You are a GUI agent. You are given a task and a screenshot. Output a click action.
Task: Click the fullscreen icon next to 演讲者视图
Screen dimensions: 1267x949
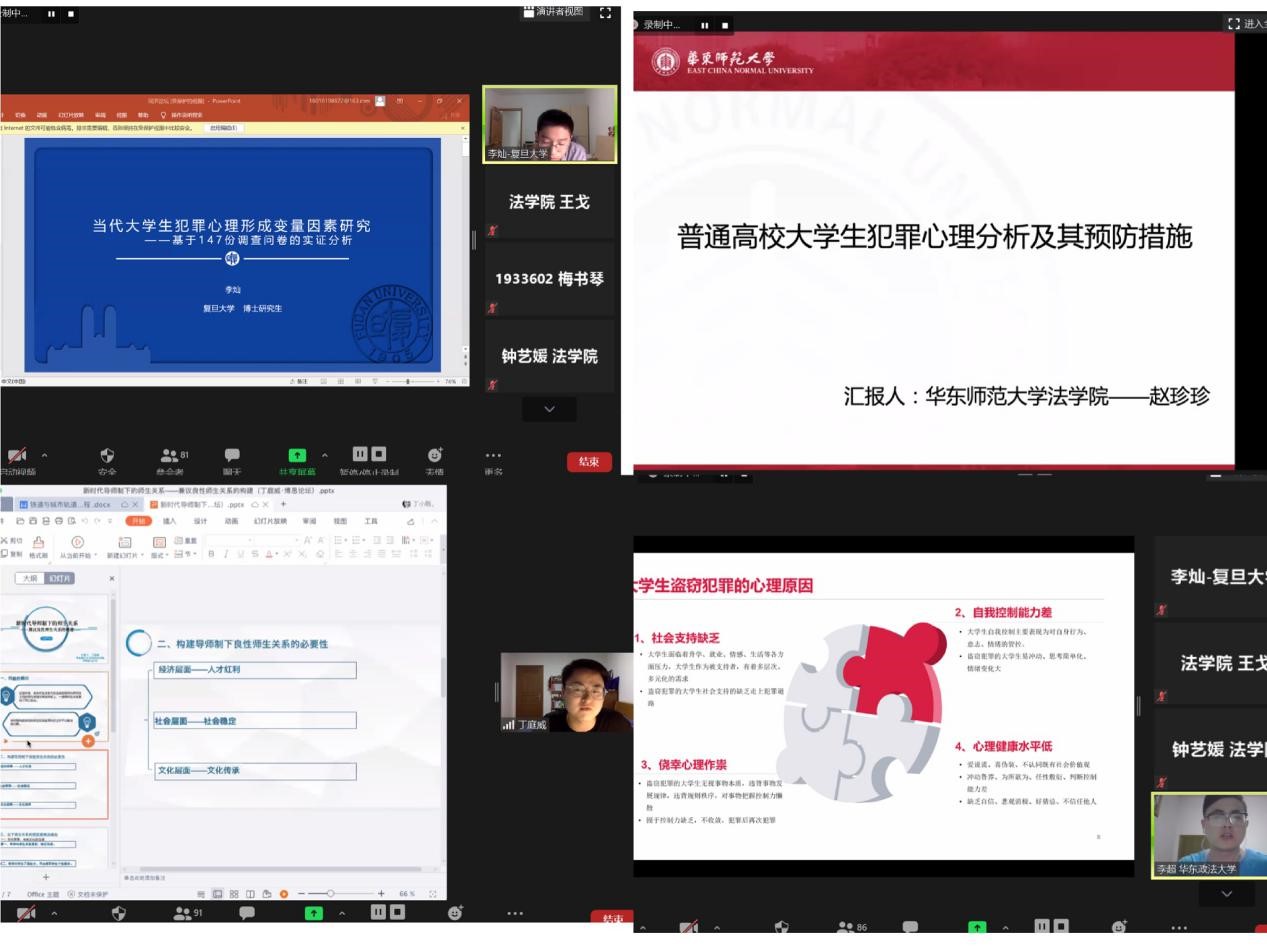coord(605,13)
